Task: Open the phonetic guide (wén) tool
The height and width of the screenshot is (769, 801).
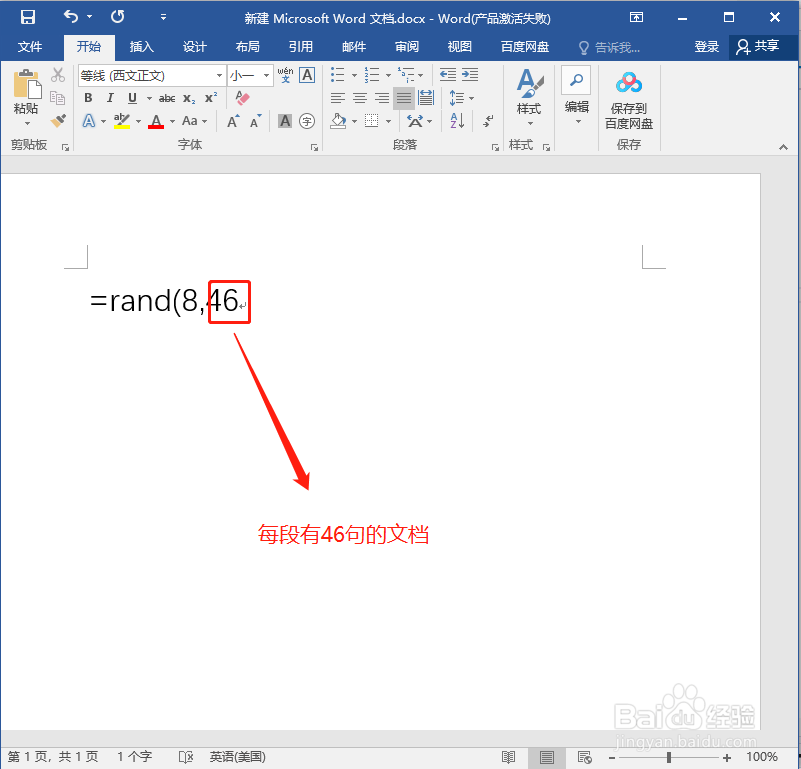Action: point(286,75)
